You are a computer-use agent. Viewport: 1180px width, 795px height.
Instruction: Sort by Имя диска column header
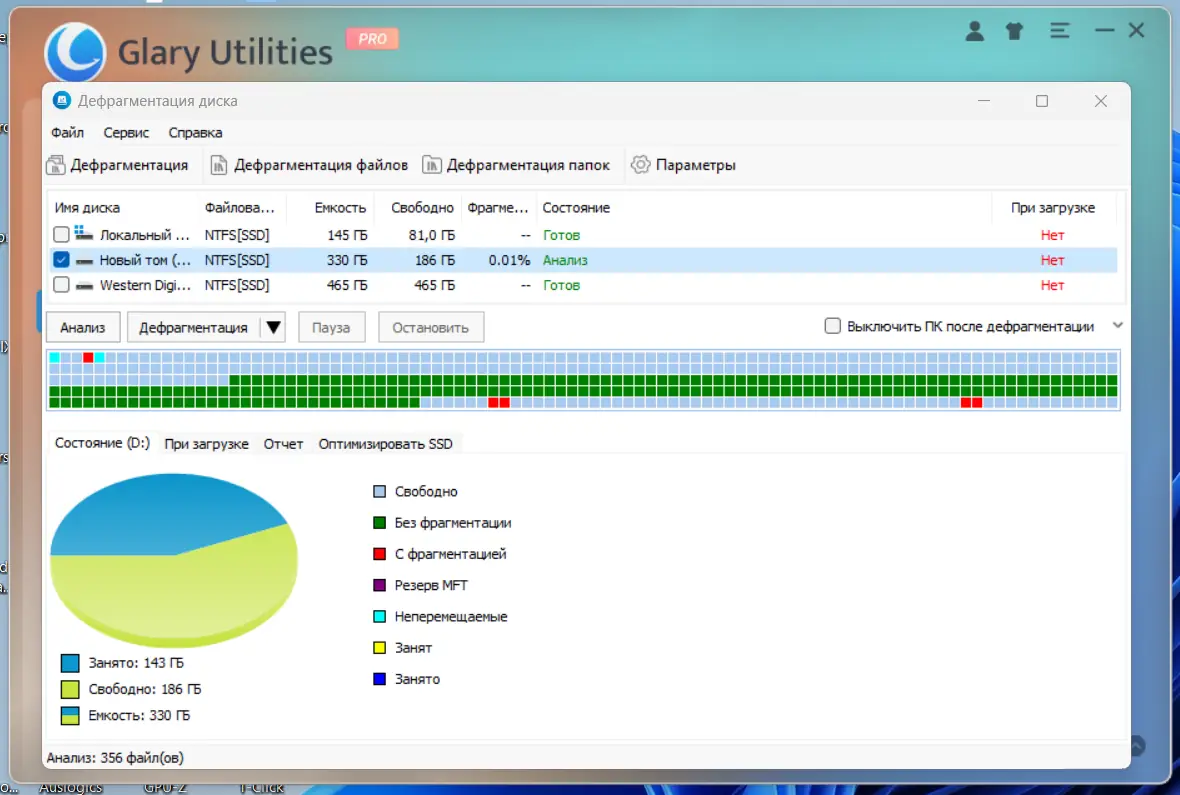click(87, 208)
